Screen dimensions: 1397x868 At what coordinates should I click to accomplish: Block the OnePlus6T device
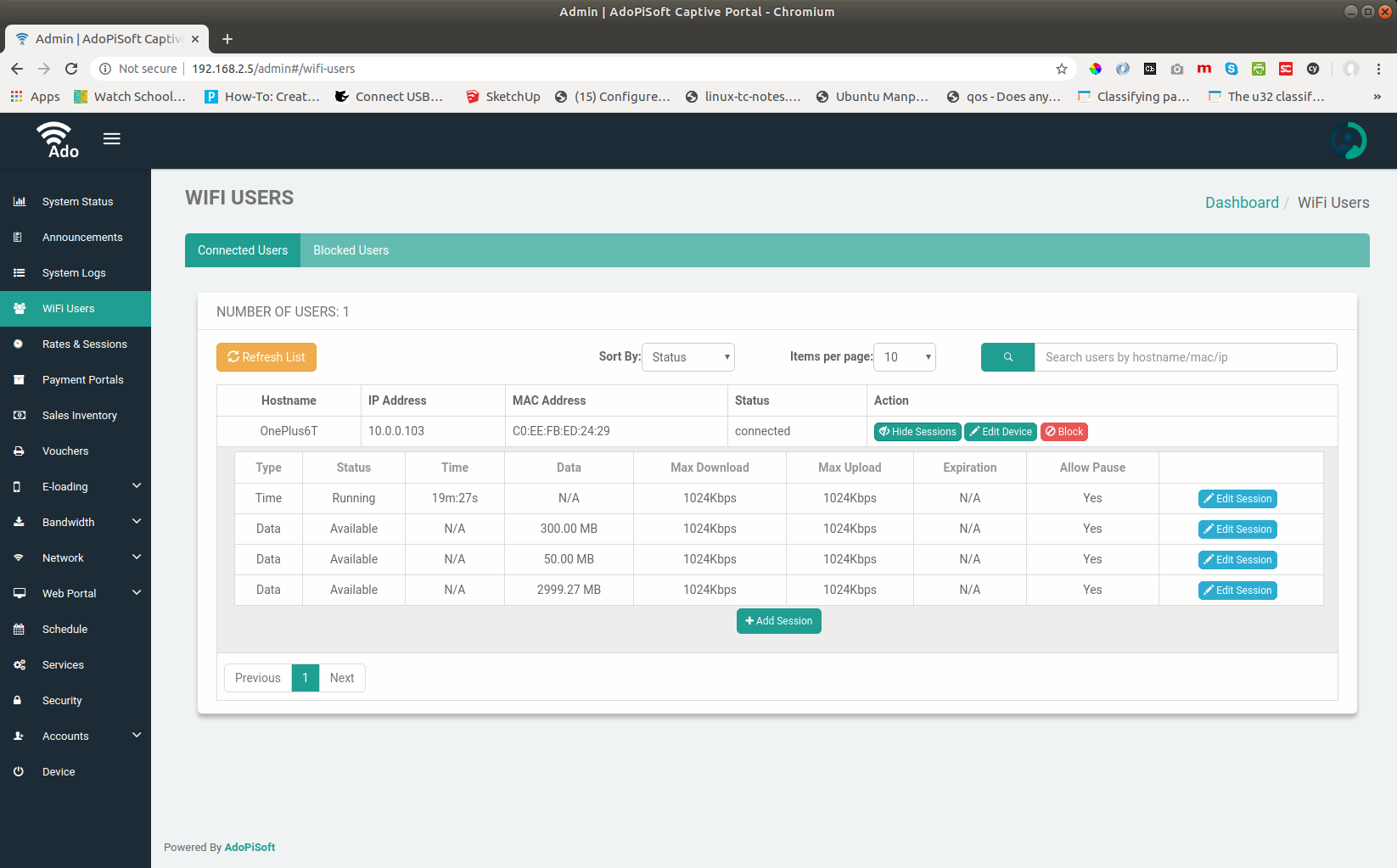tap(1064, 432)
